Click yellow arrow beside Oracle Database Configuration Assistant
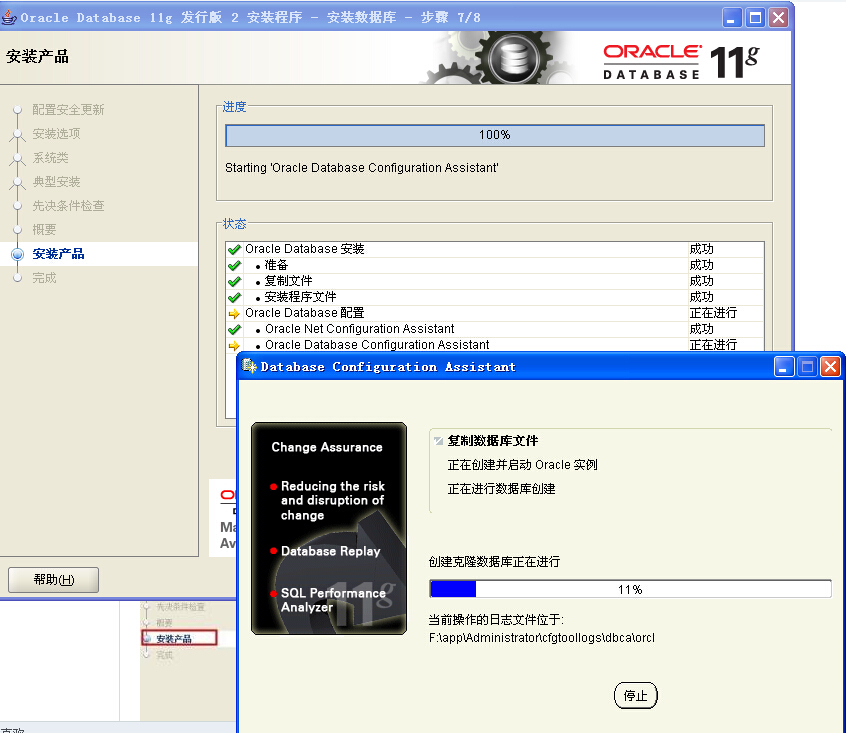The width and height of the screenshot is (846, 733). coord(234,345)
